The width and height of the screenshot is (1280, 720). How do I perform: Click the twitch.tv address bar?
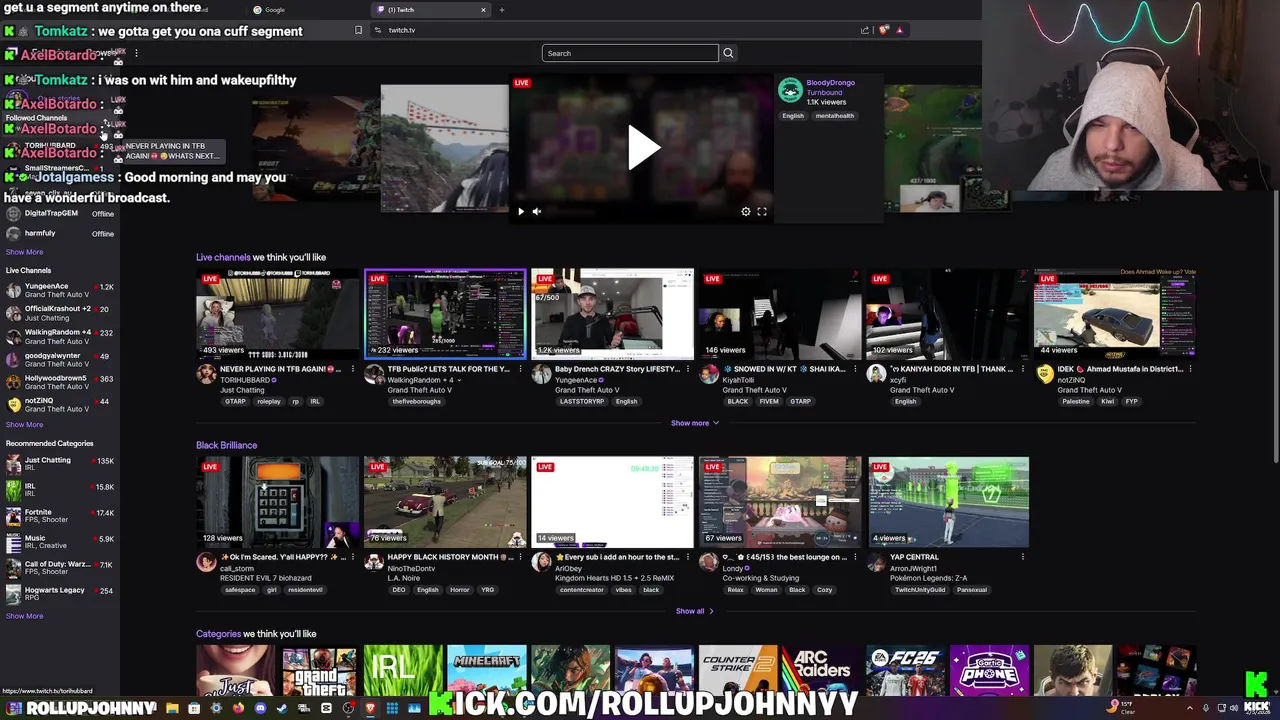tap(610, 30)
